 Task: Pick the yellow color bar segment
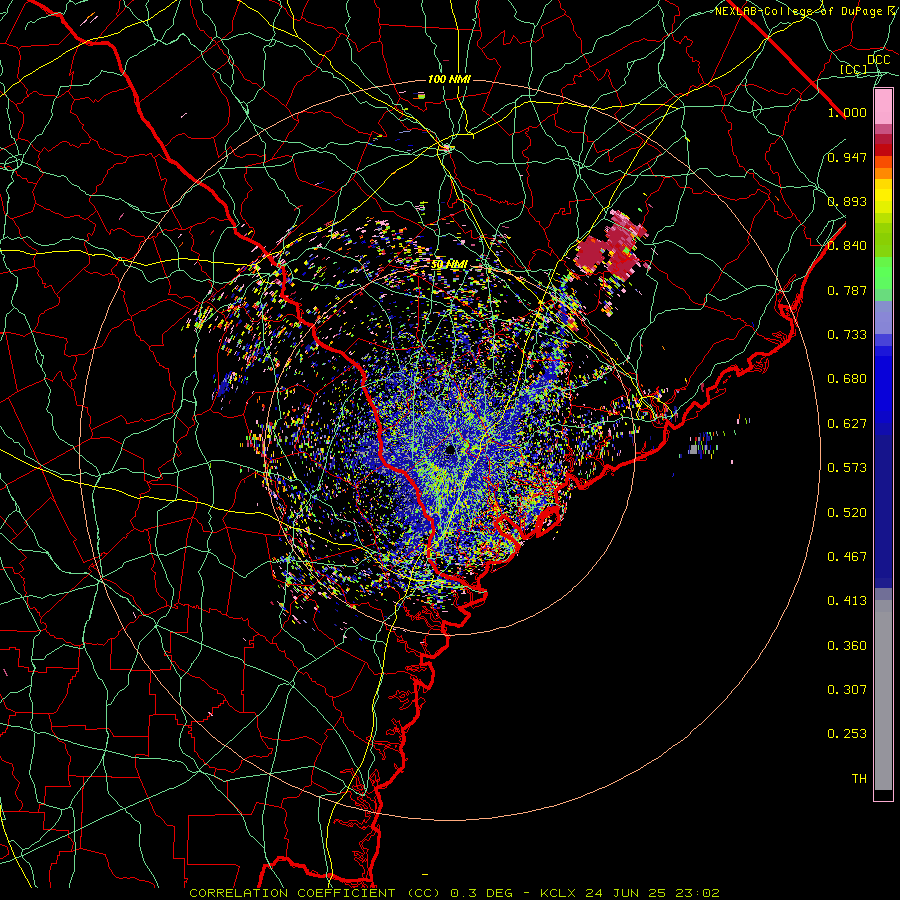click(883, 196)
